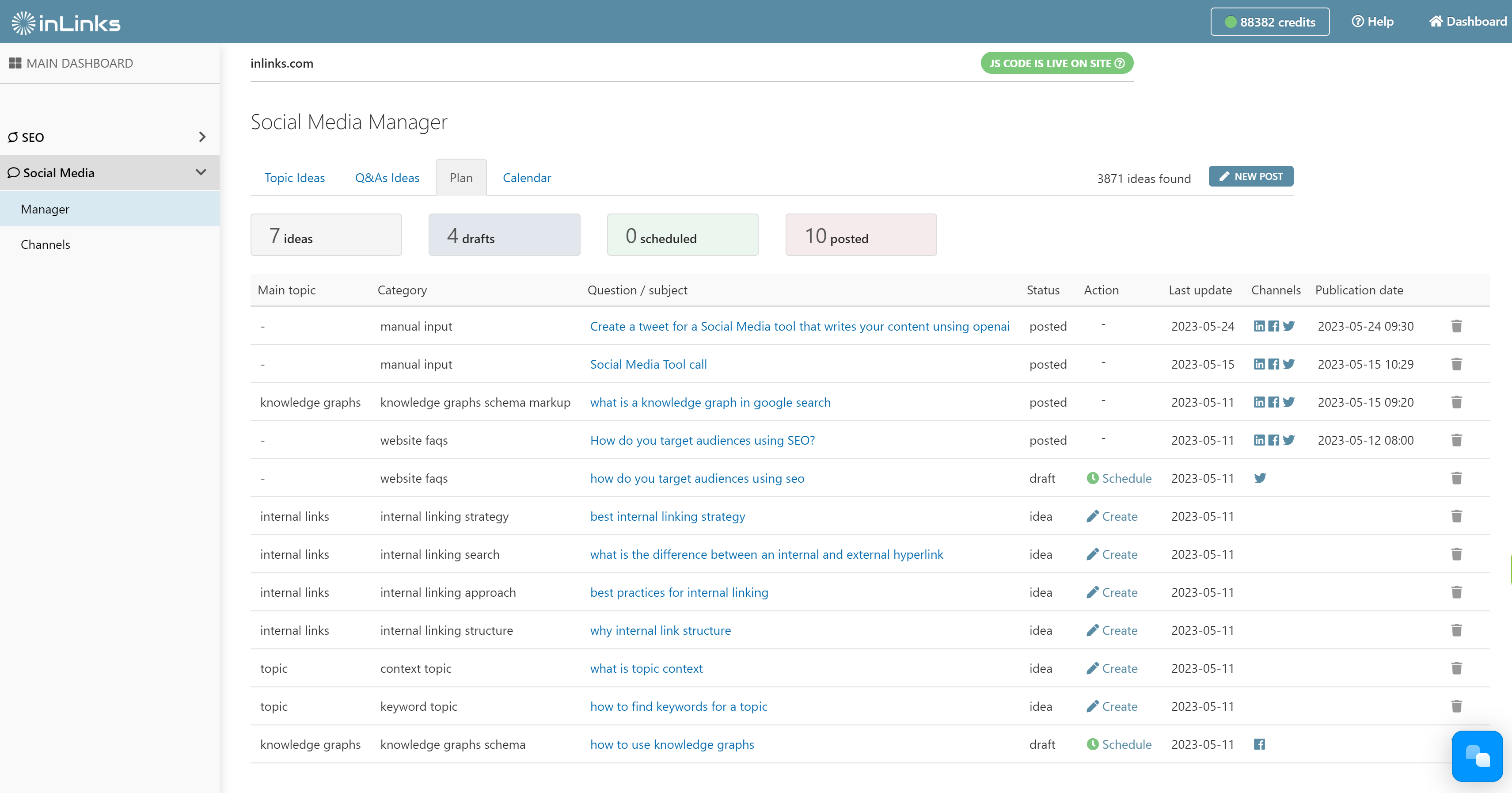
Task: Create post for 'what is topic context'
Action: [x=1112, y=668]
